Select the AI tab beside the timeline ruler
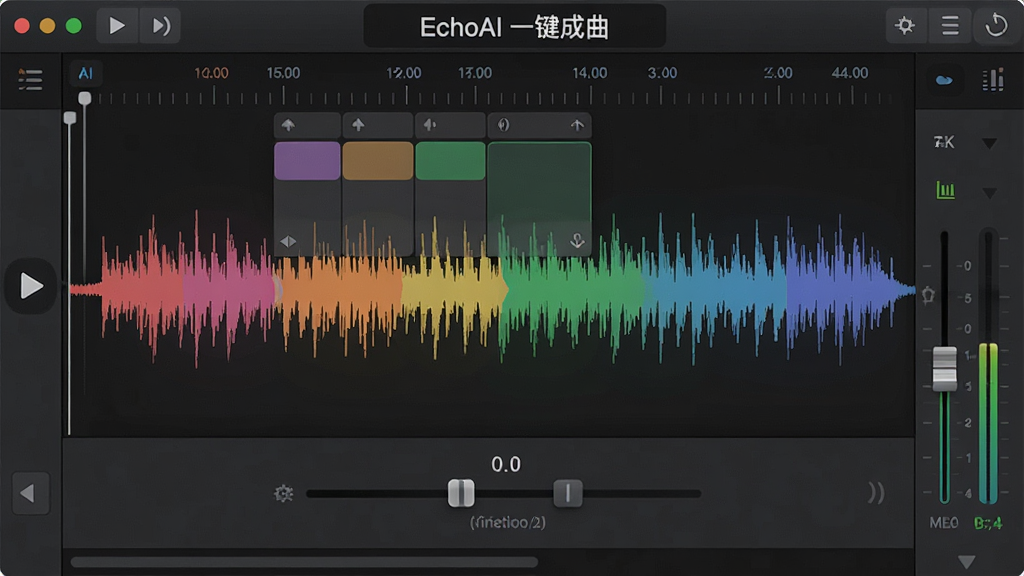 [x=86, y=73]
